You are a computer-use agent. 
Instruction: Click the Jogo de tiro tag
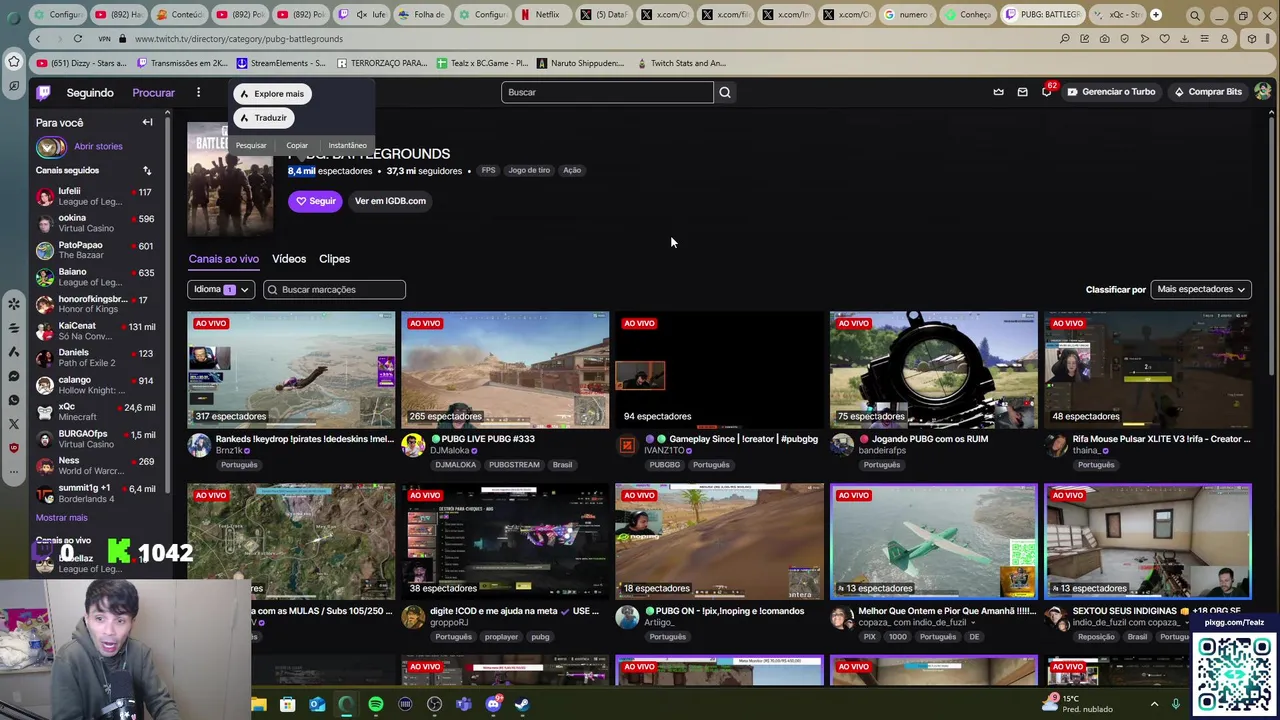[529, 170]
